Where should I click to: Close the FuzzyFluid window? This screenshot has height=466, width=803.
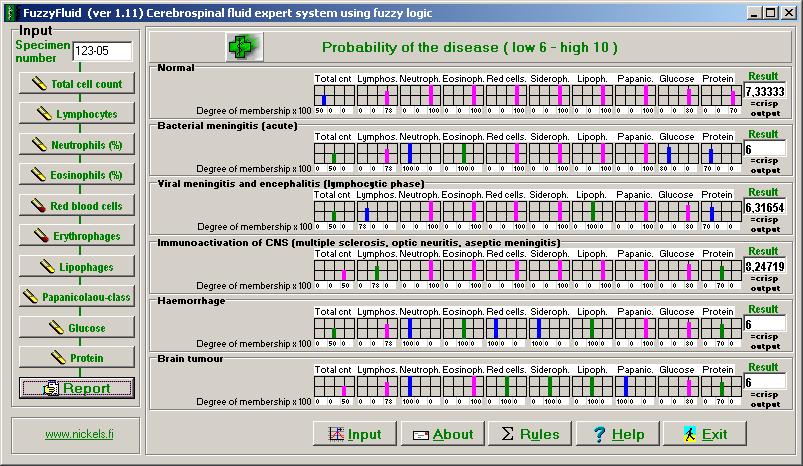tap(789, 13)
